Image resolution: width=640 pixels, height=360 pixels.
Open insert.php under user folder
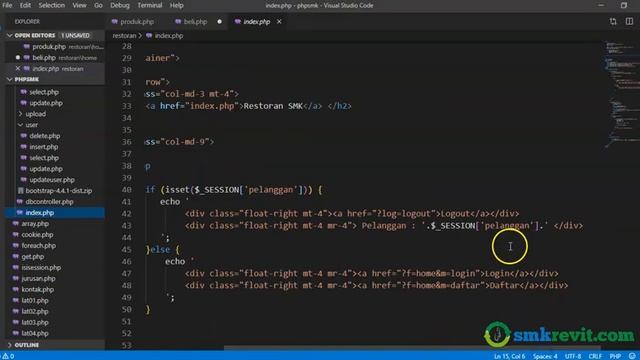point(43,147)
